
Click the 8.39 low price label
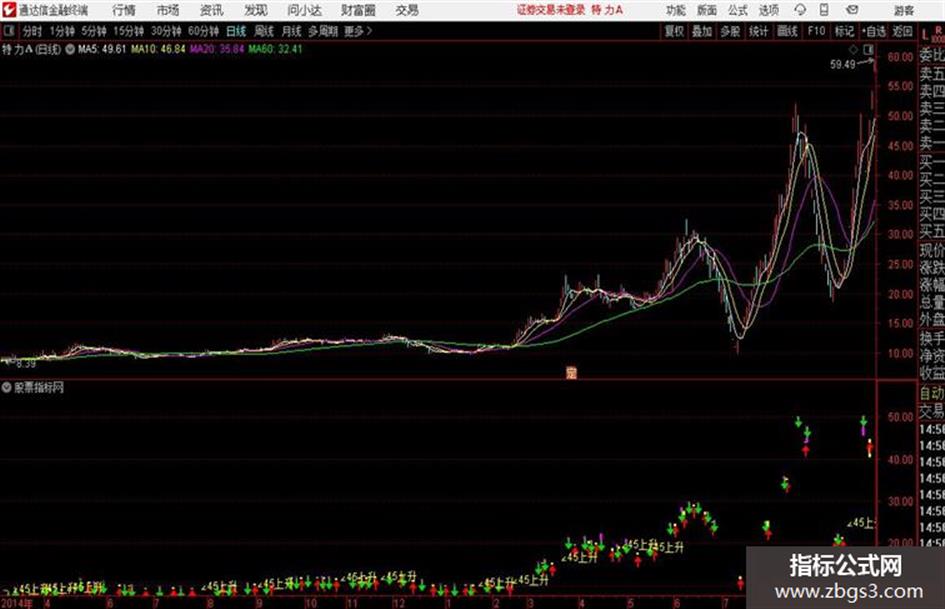pyautogui.click(x=26, y=364)
